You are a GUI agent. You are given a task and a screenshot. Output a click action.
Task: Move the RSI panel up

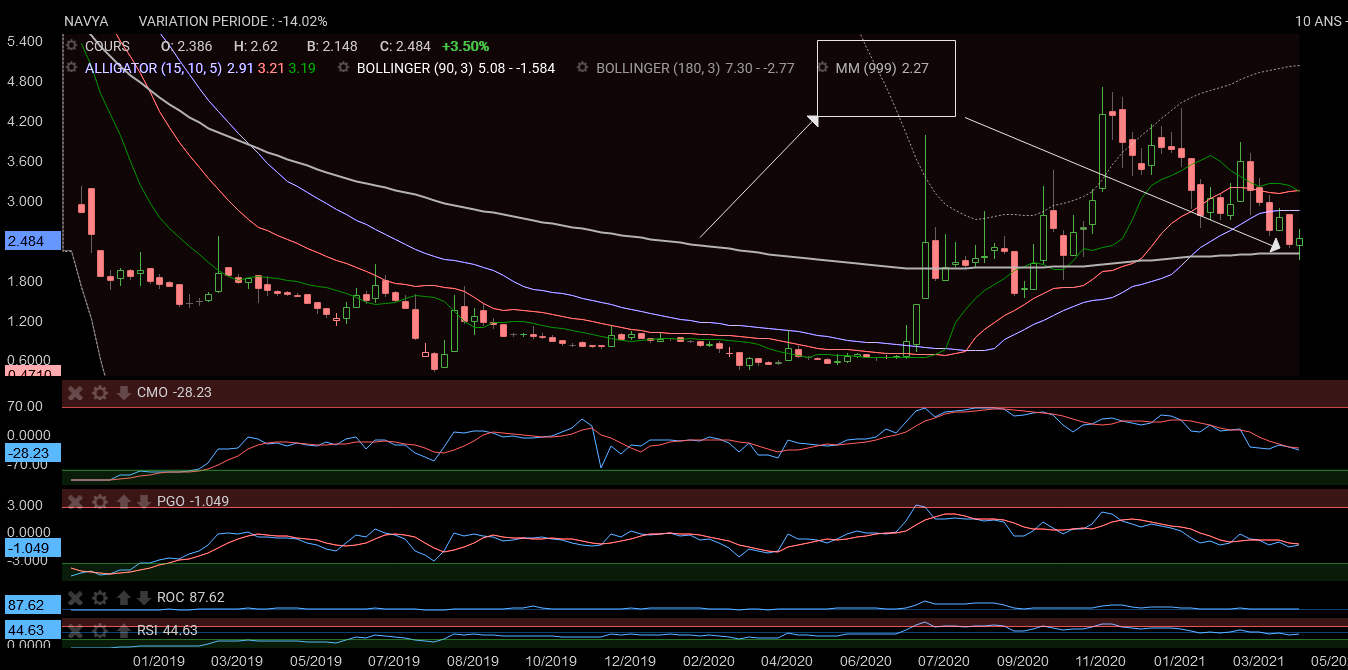click(x=124, y=630)
